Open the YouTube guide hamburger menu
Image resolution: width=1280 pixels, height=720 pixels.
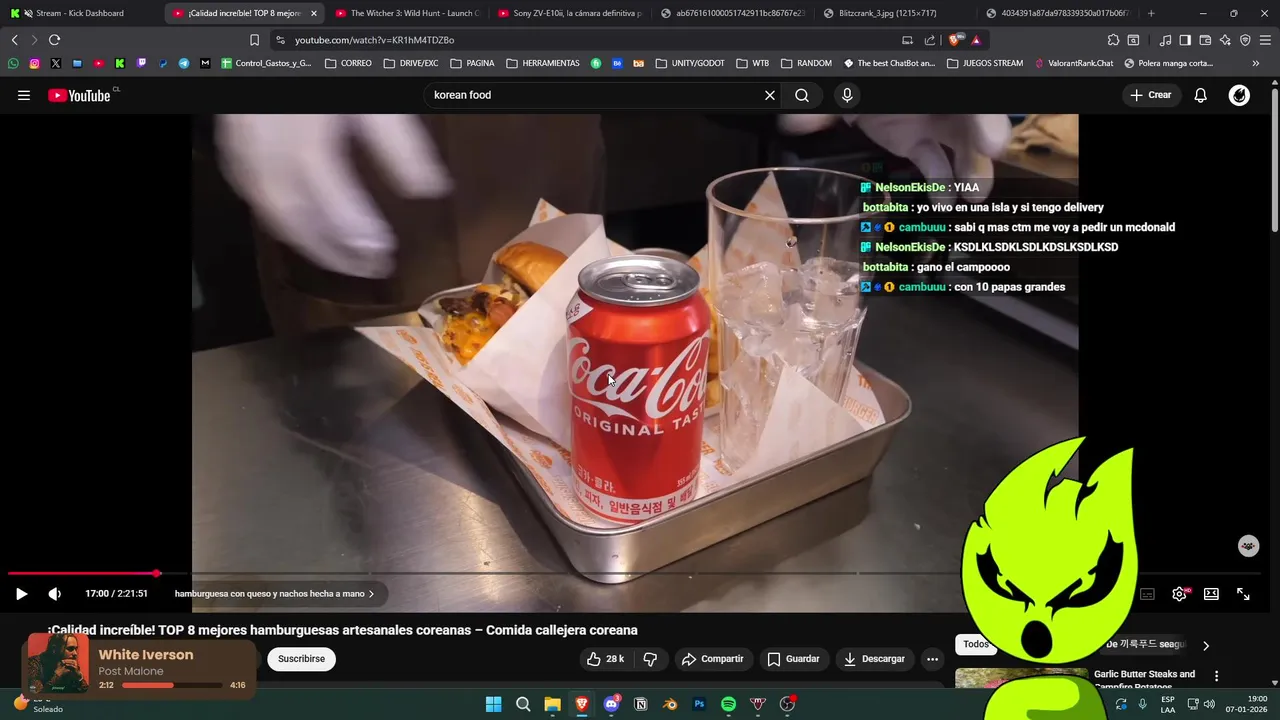point(24,95)
